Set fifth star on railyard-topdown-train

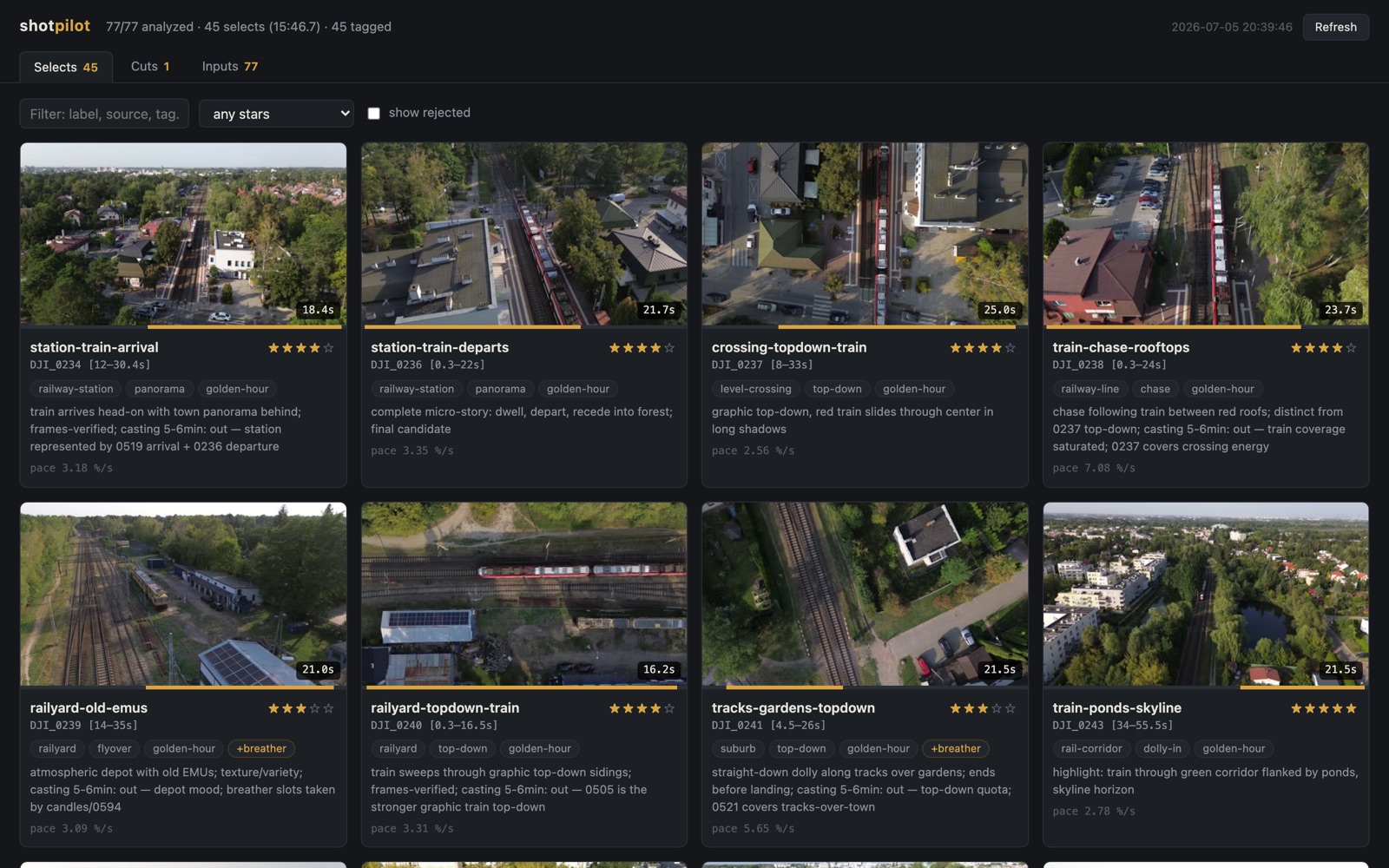(x=669, y=708)
